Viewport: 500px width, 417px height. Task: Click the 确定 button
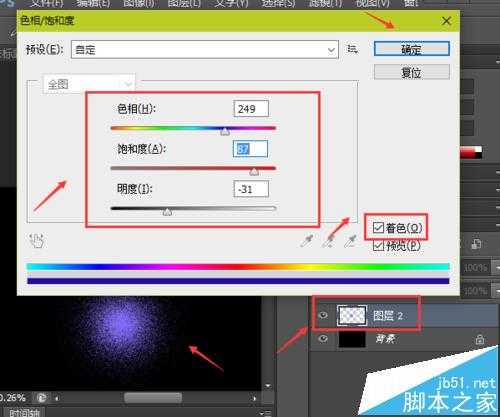[x=412, y=49]
